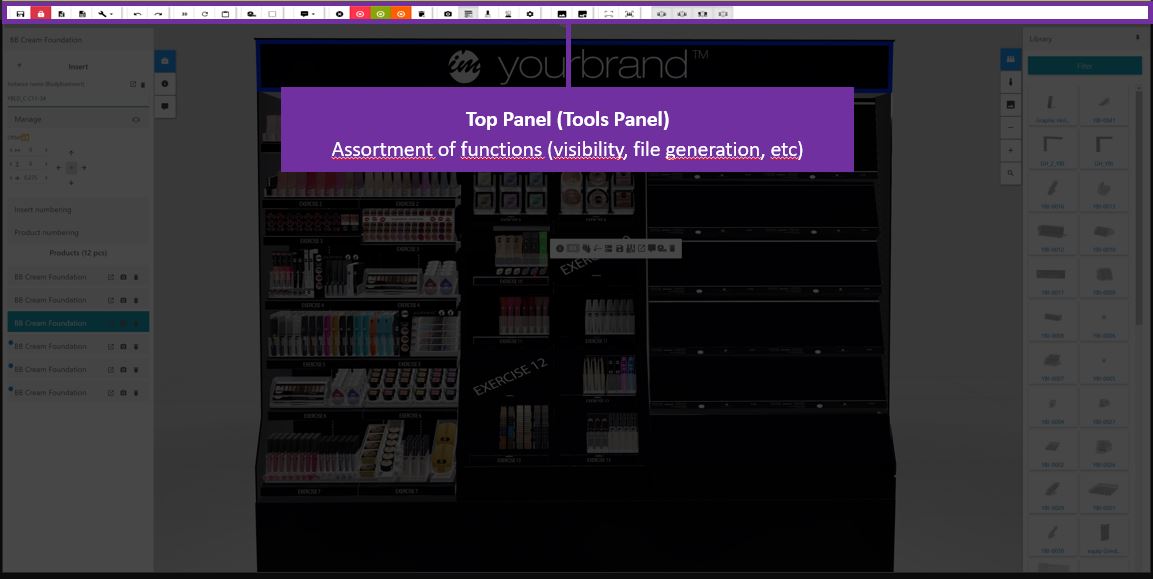Open settings gear in tools panel
Viewport: 1153px width, 579px height.
click(x=530, y=14)
